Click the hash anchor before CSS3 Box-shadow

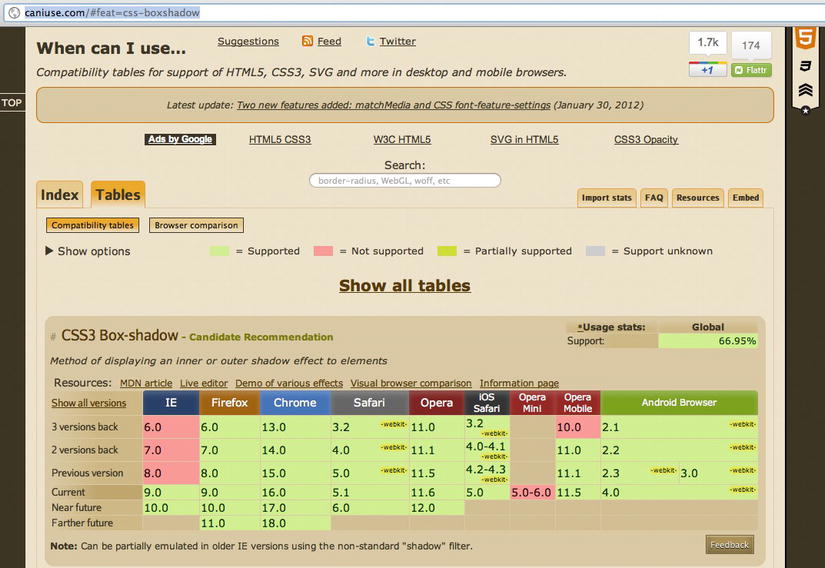(53, 337)
